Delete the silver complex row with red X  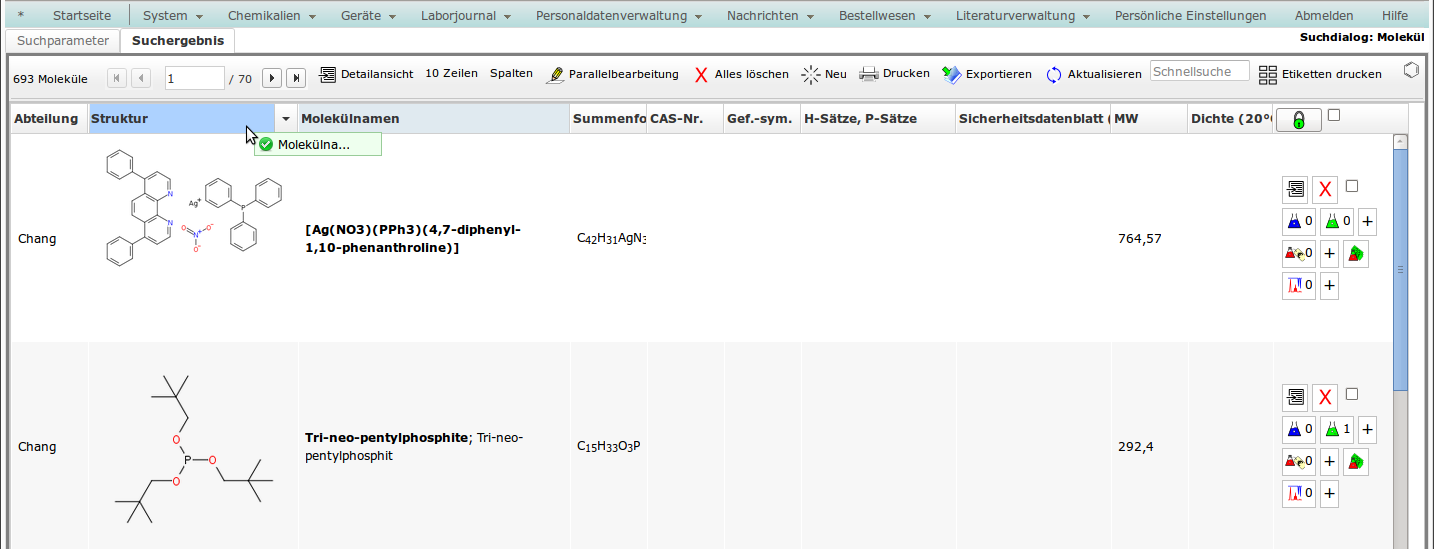click(1325, 189)
